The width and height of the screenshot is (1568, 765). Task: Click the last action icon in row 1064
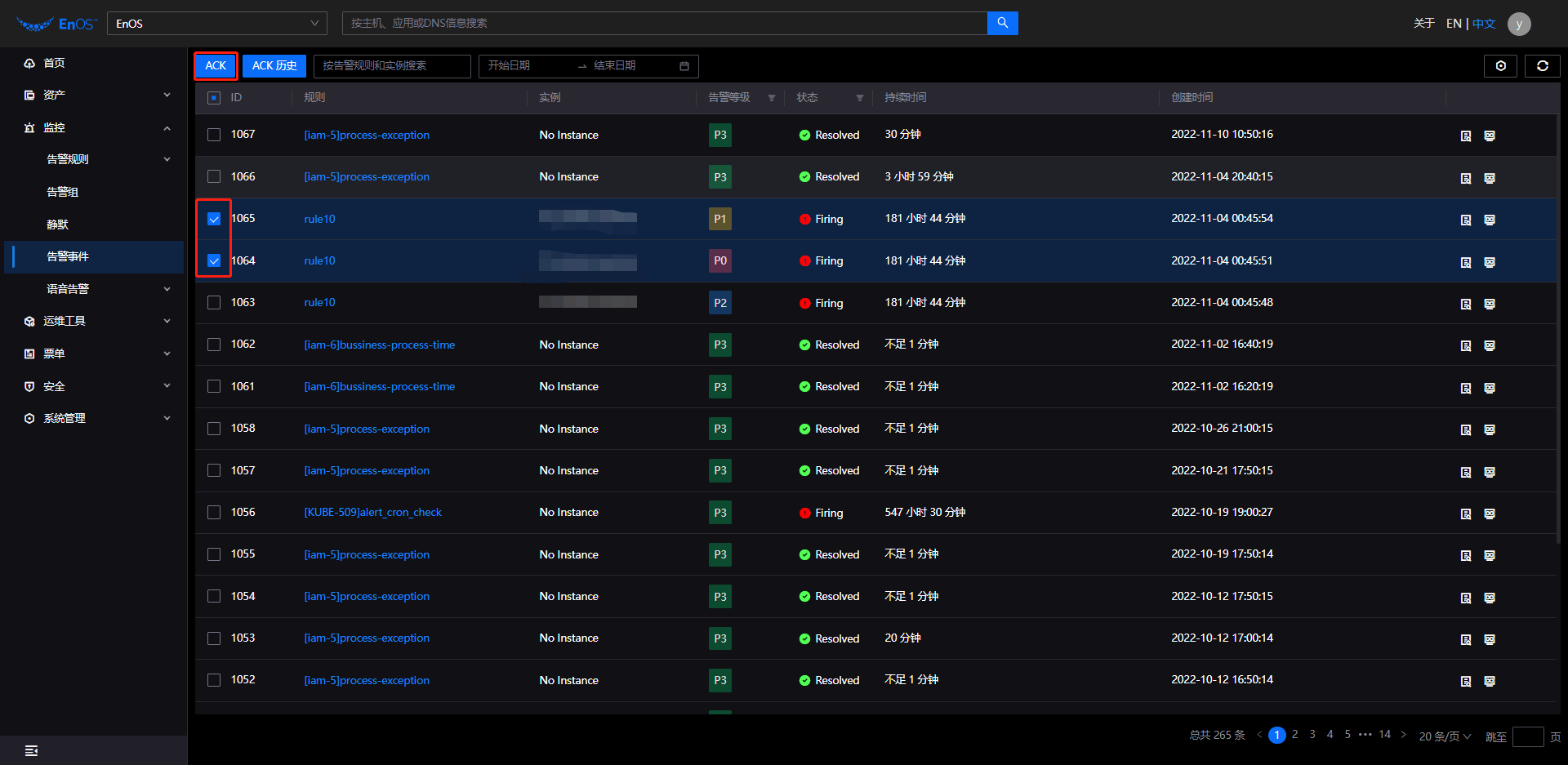tap(1490, 262)
